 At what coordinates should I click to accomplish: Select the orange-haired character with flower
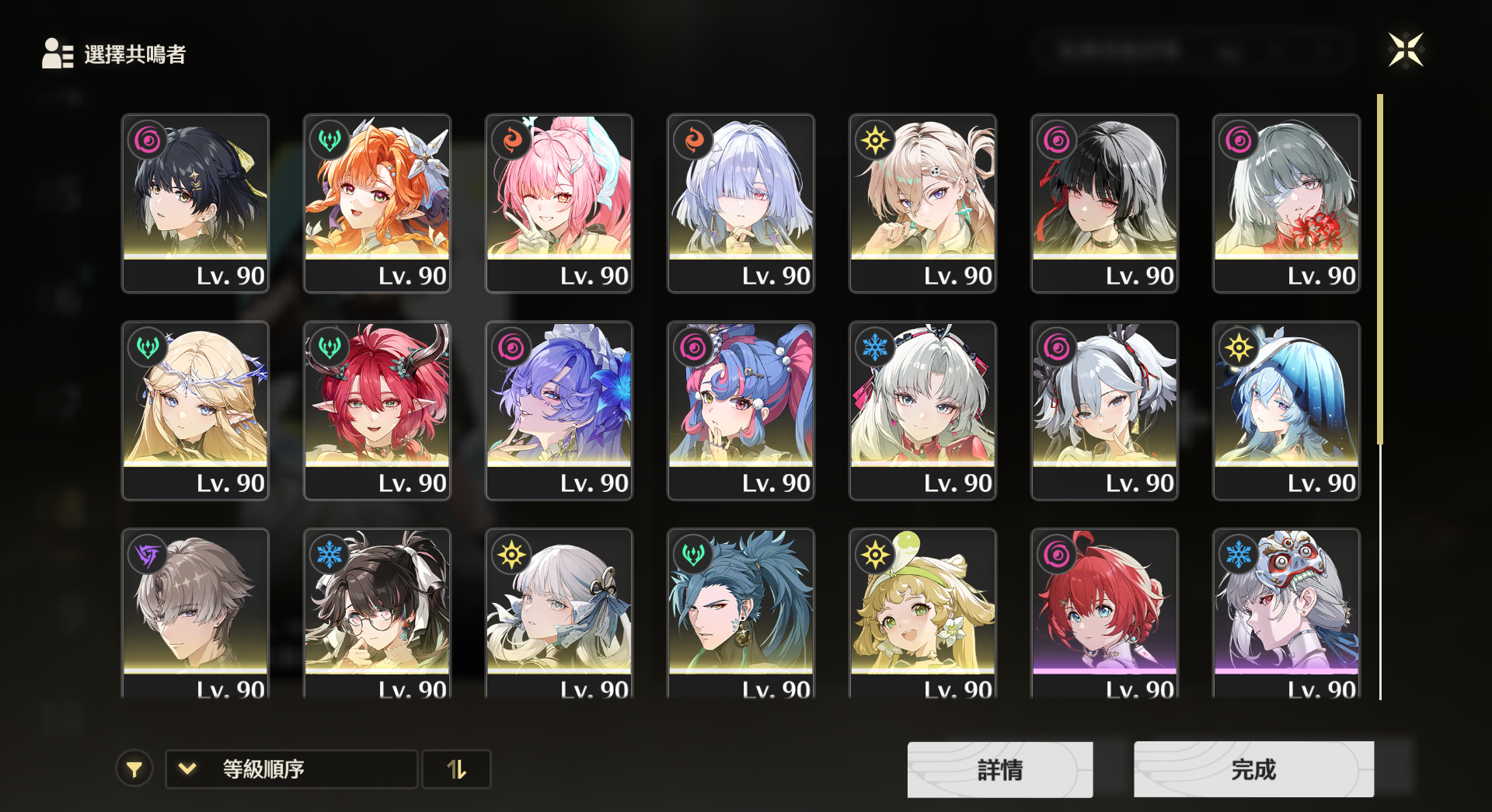pyautogui.click(x=377, y=204)
